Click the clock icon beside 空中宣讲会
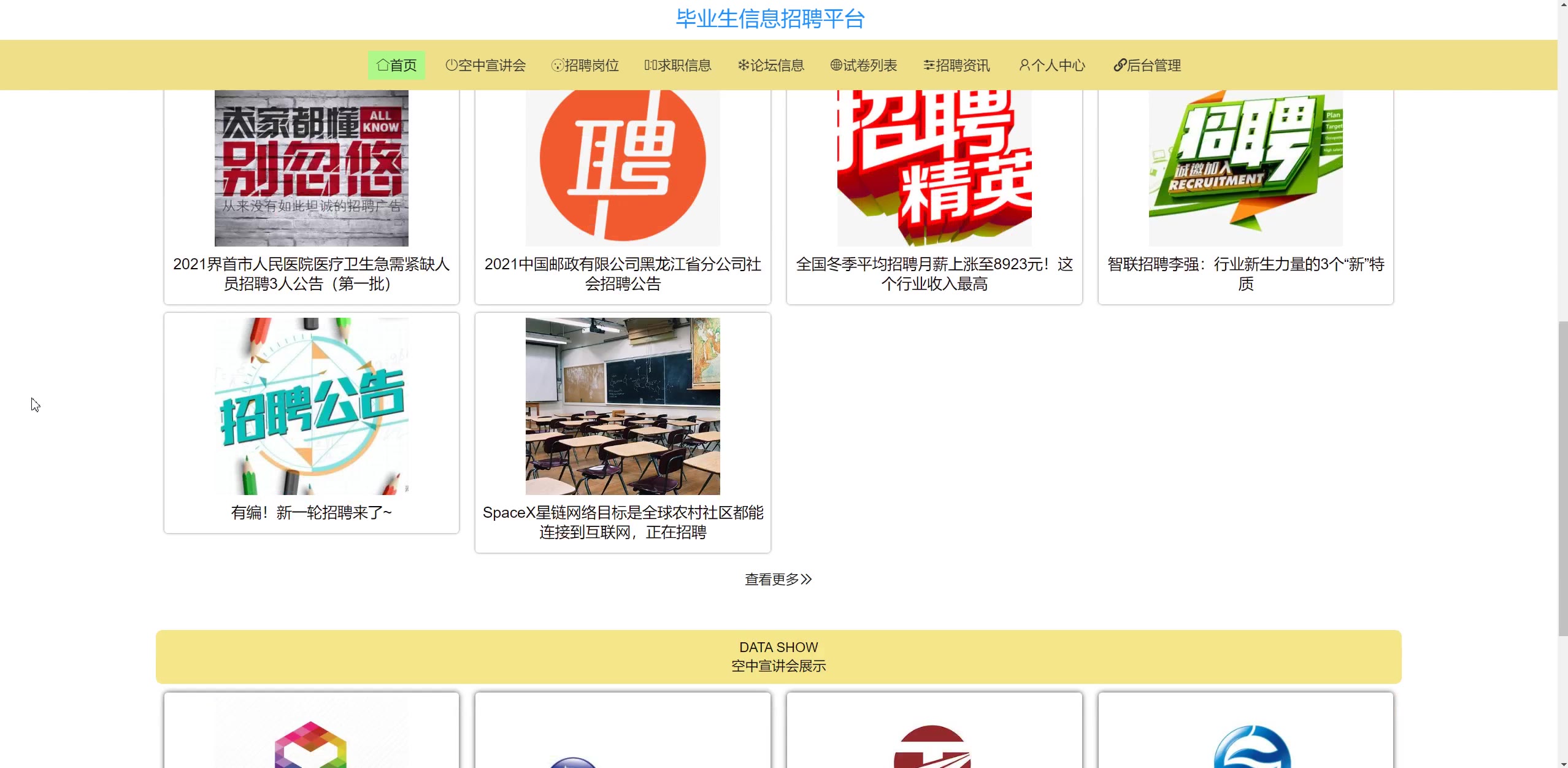The height and width of the screenshot is (768, 1568). tap(452, 65)
